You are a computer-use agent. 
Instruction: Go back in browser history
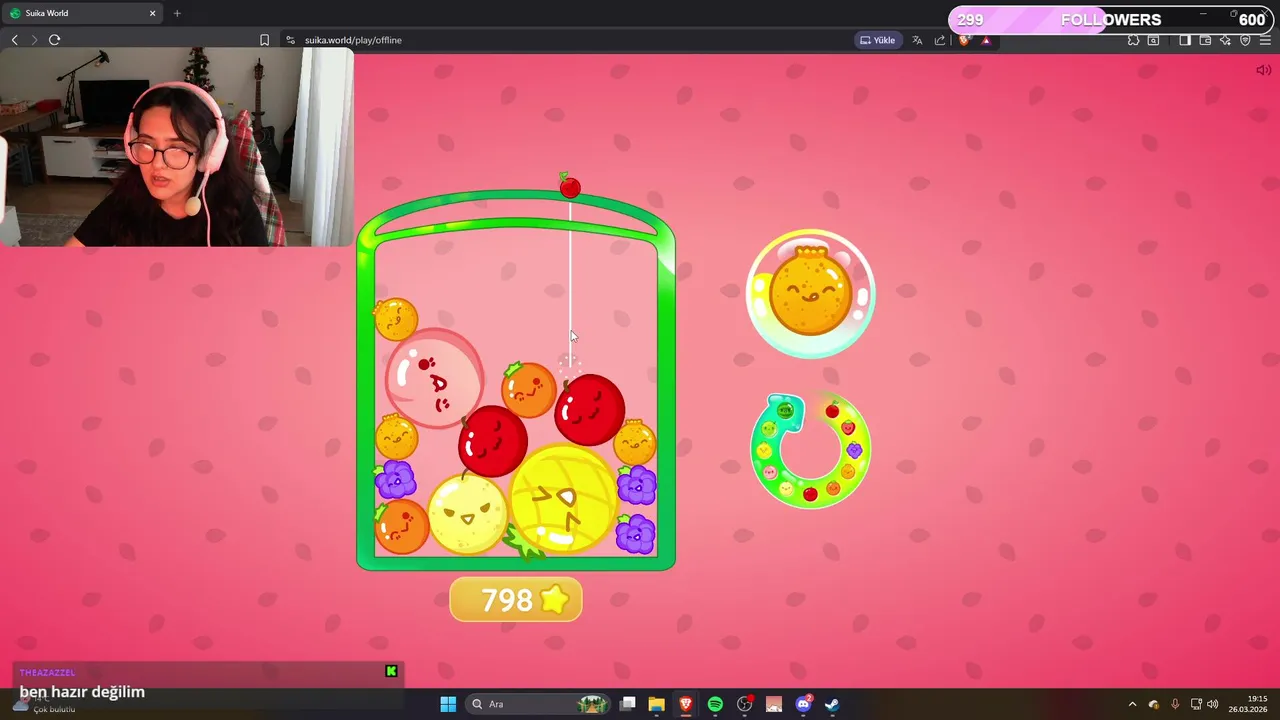[15, 40]
